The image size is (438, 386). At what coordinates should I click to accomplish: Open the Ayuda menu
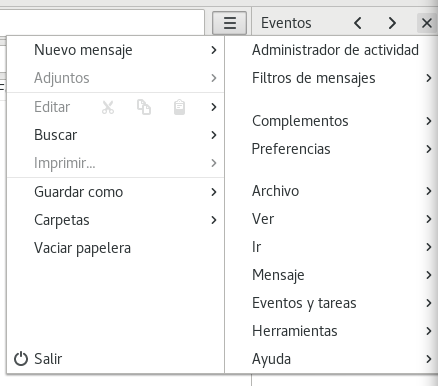tap(331, 359)
